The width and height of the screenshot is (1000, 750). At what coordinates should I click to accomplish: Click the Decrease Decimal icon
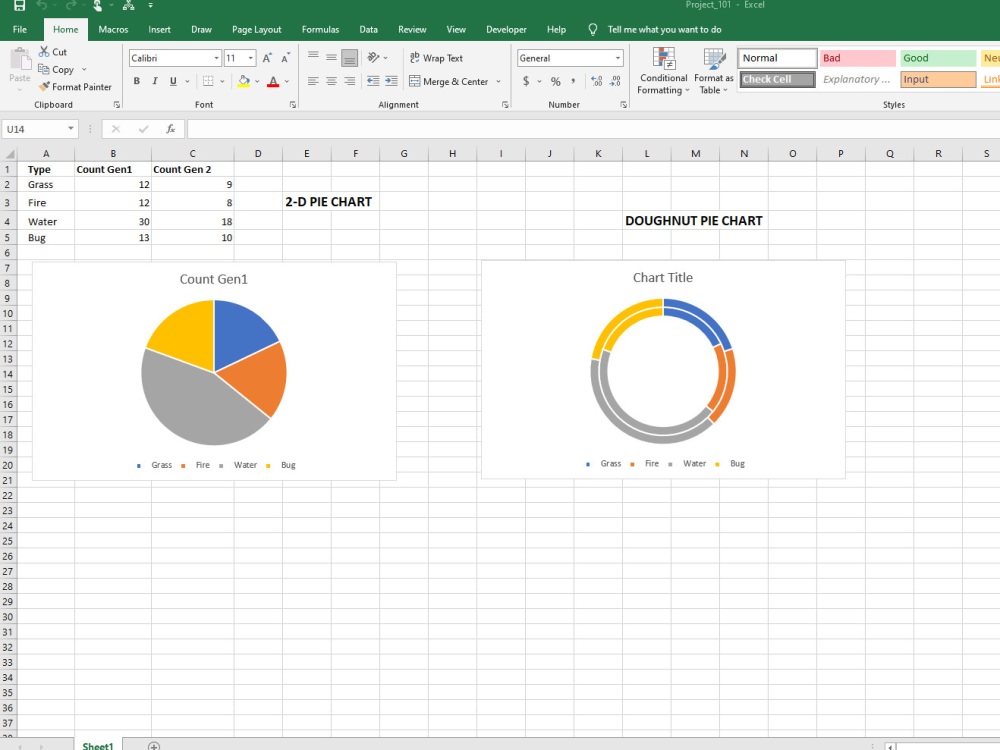pyautogui.click(x=615, y=81)
